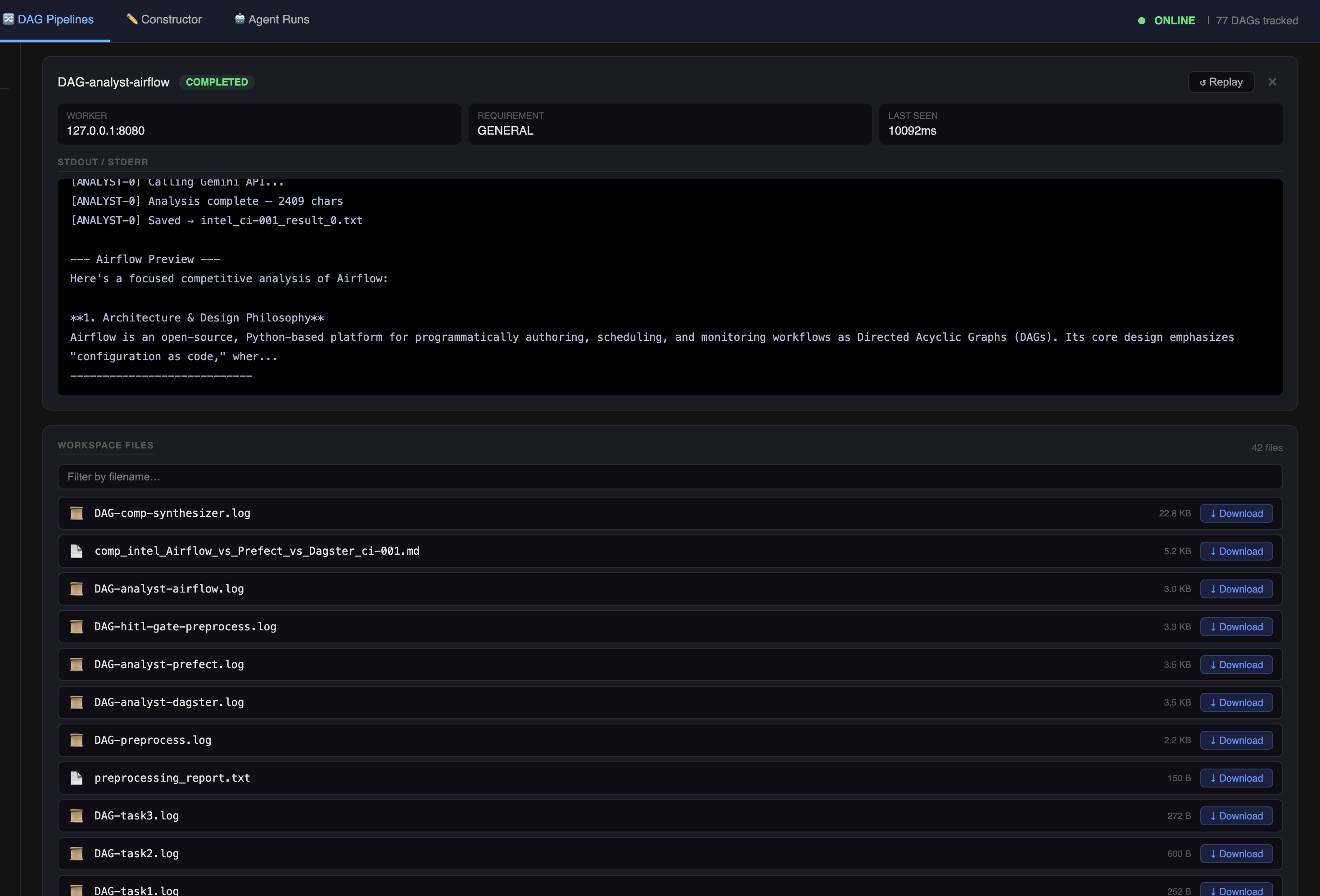
Task: Click the log icon of DAG-analyst-dagster.log
Action: pos(77,702)
